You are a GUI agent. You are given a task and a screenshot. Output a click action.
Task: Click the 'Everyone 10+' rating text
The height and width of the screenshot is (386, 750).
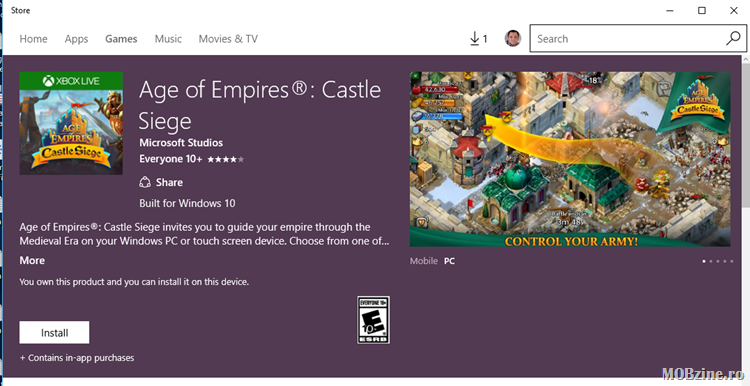click(171, 159)
